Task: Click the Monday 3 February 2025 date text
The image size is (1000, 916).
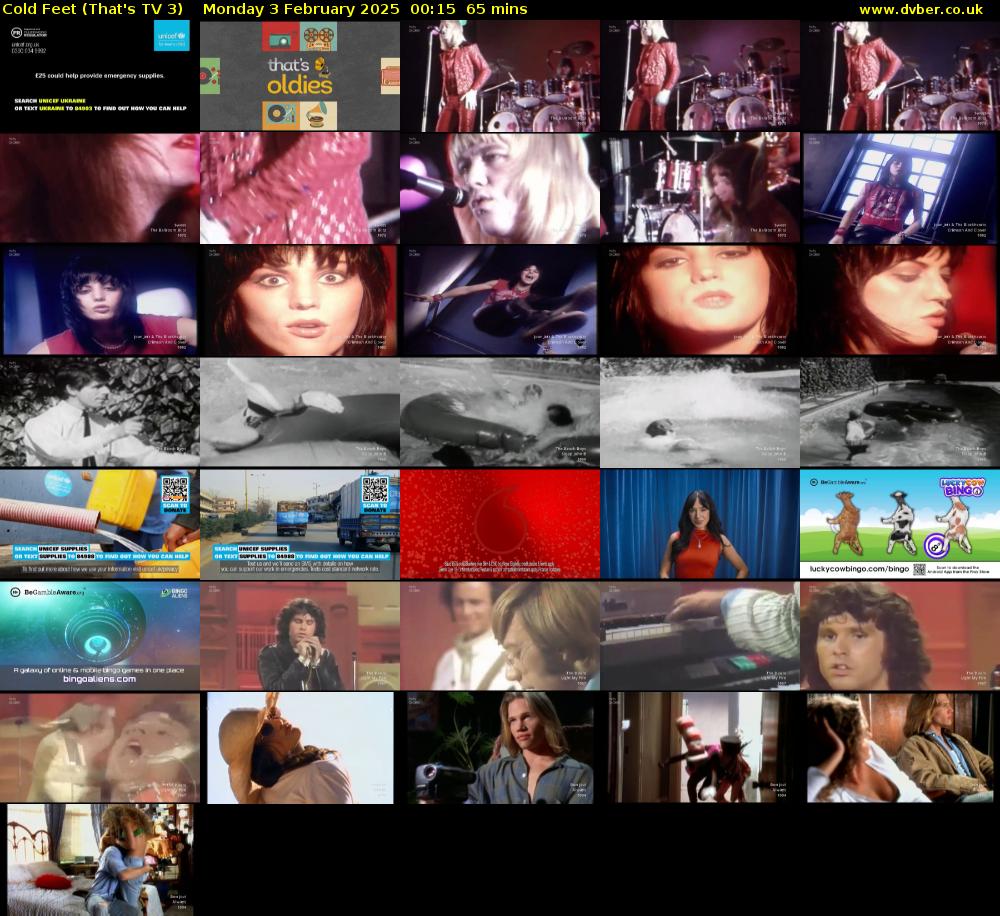Action: click(301, 10)
